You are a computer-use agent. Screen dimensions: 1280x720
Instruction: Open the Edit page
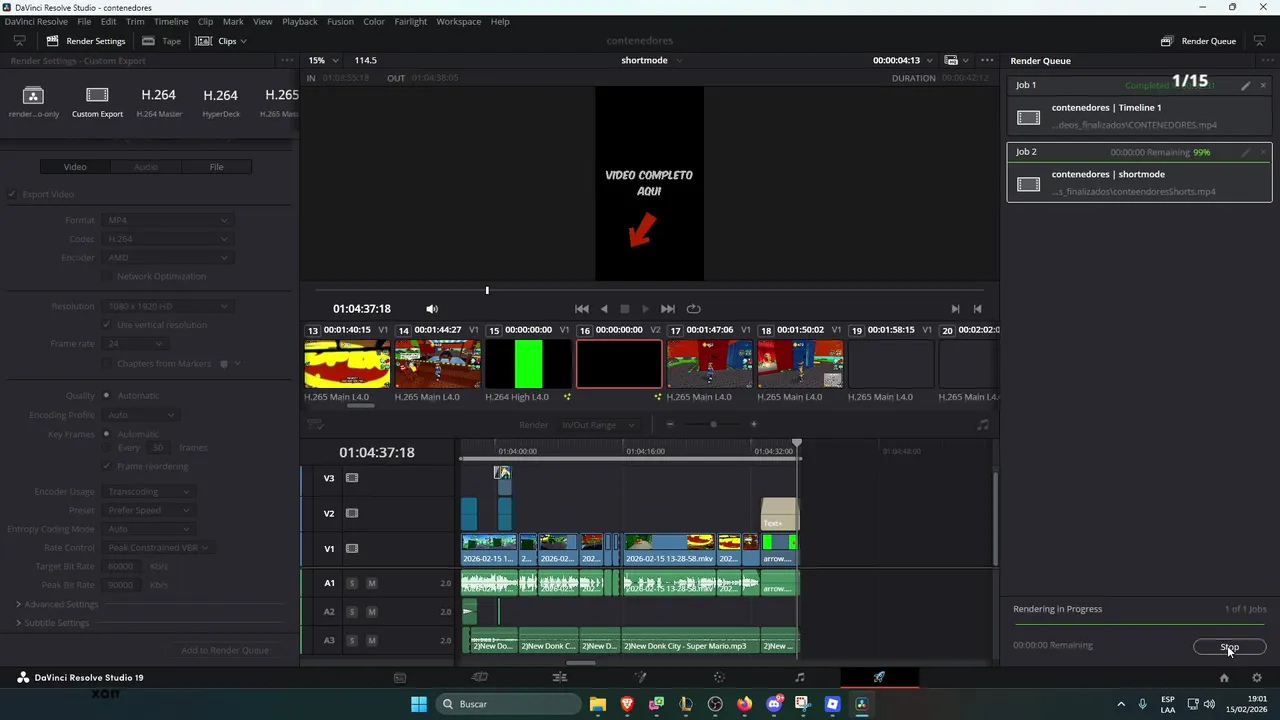[560, 677]
